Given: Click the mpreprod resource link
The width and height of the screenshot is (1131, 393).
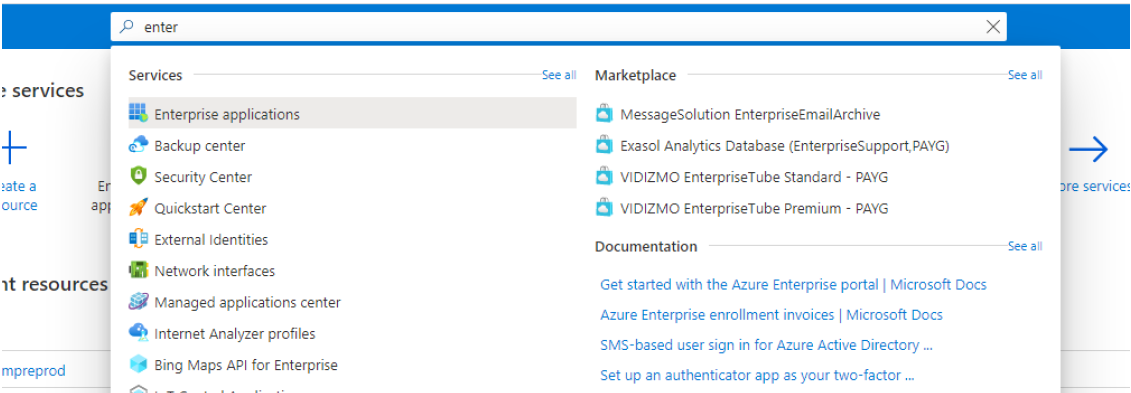Looking at the screenshot, I should tap(34, 371).
